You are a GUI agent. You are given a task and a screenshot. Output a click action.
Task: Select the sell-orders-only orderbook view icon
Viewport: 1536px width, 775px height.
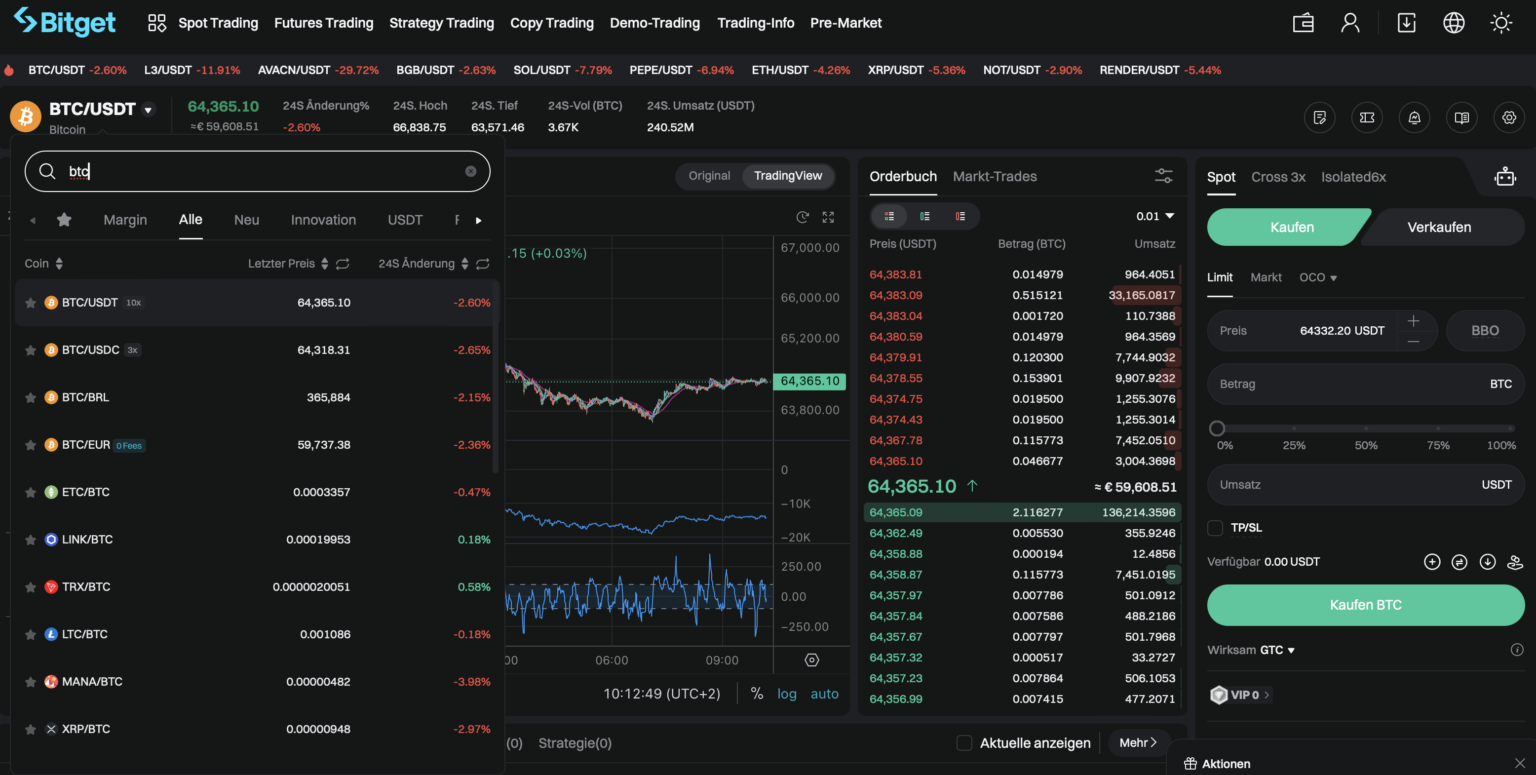(959, 216)
